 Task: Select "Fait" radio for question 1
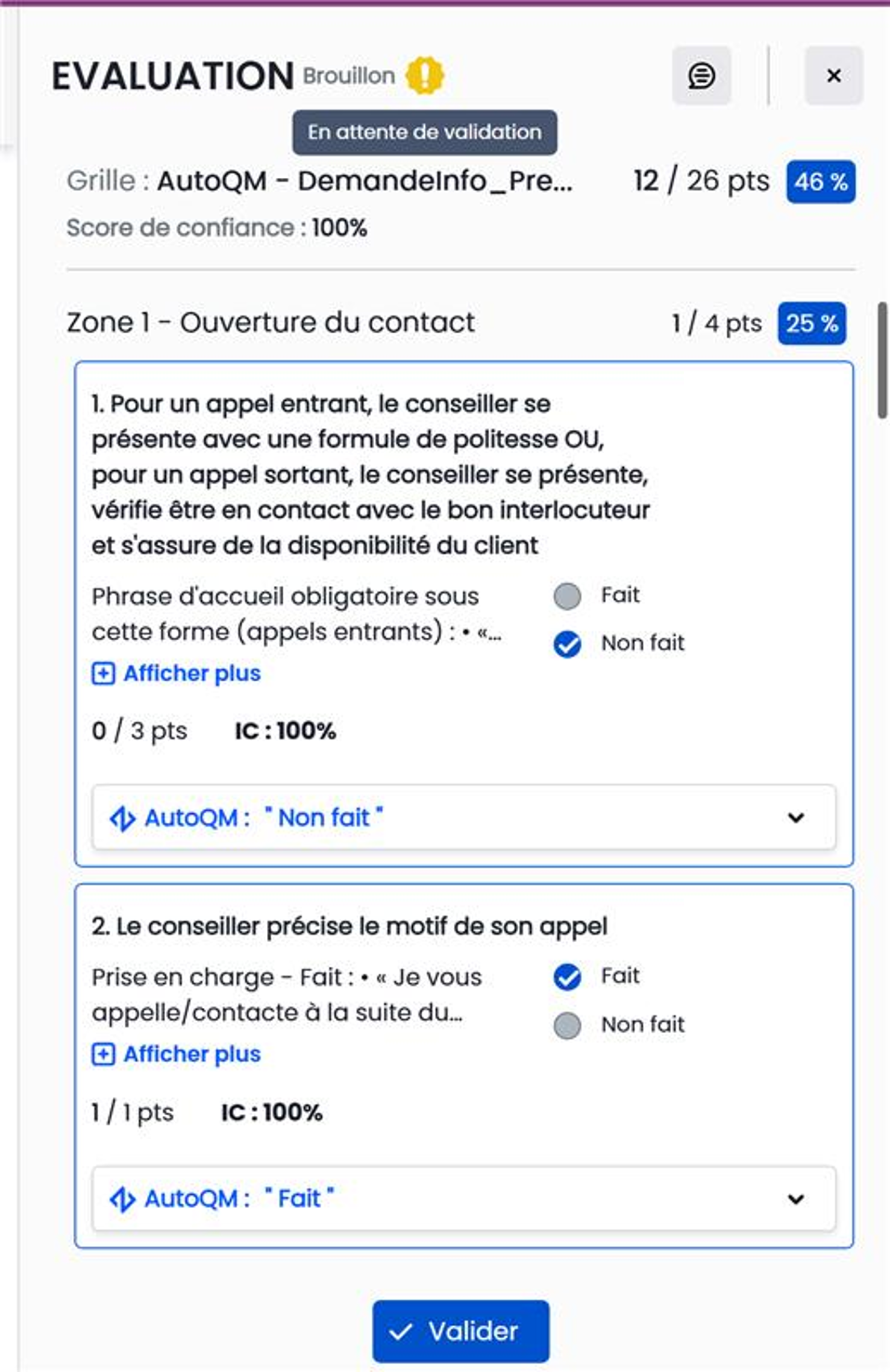(567, 596)
